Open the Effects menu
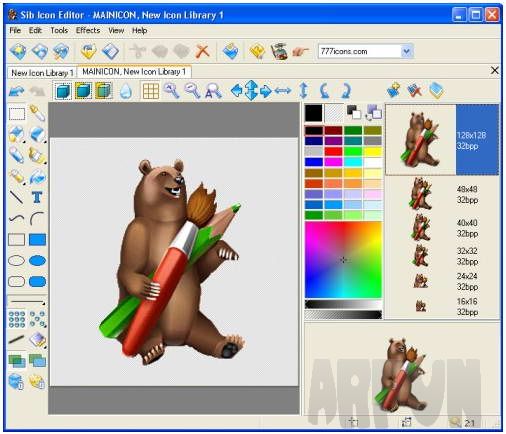The image size is (506, 434). (88, 30)
